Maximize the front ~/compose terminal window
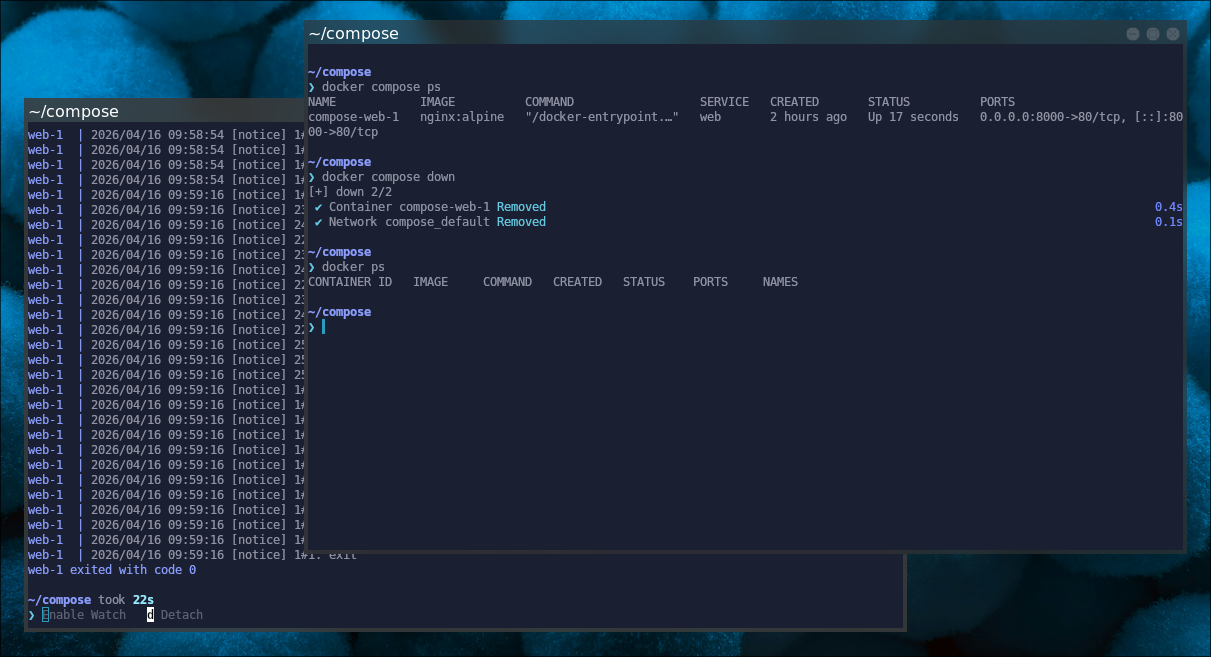The image size is (1211, 657). point(1153,34)
